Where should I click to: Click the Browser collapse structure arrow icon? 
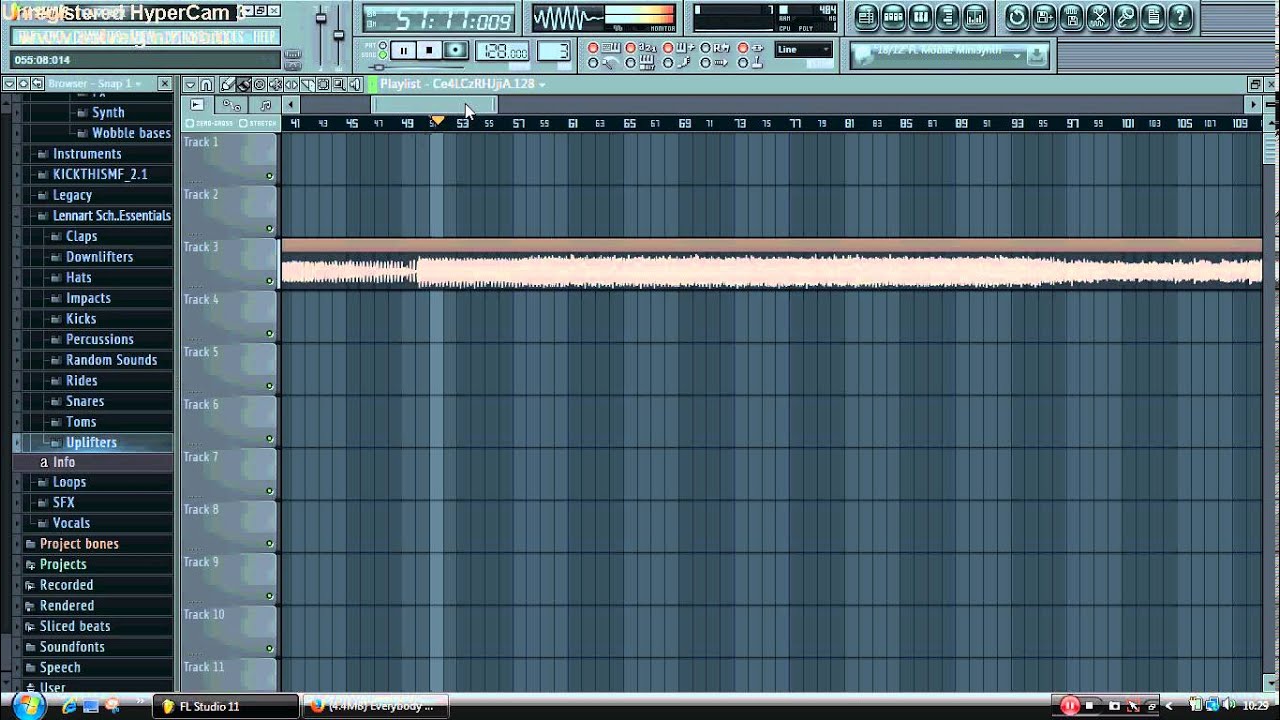(23, 84)
